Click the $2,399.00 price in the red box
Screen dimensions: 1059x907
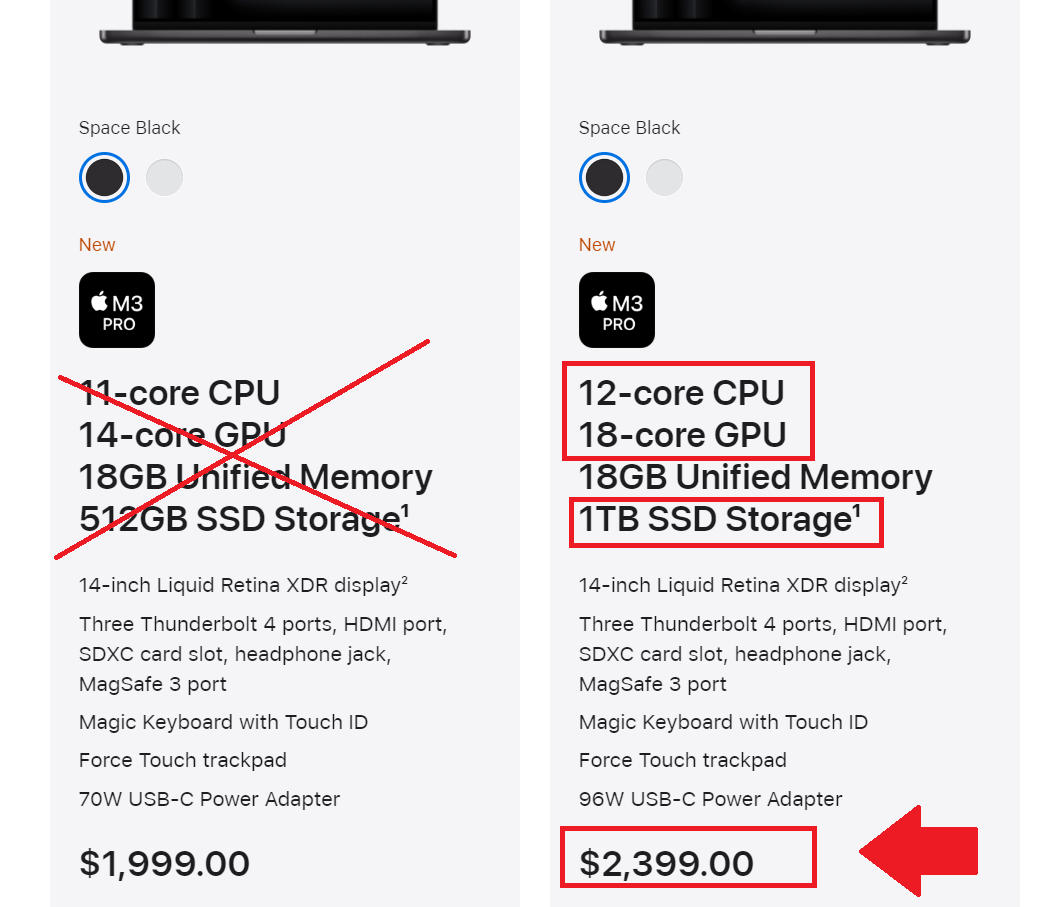[666, 863]
